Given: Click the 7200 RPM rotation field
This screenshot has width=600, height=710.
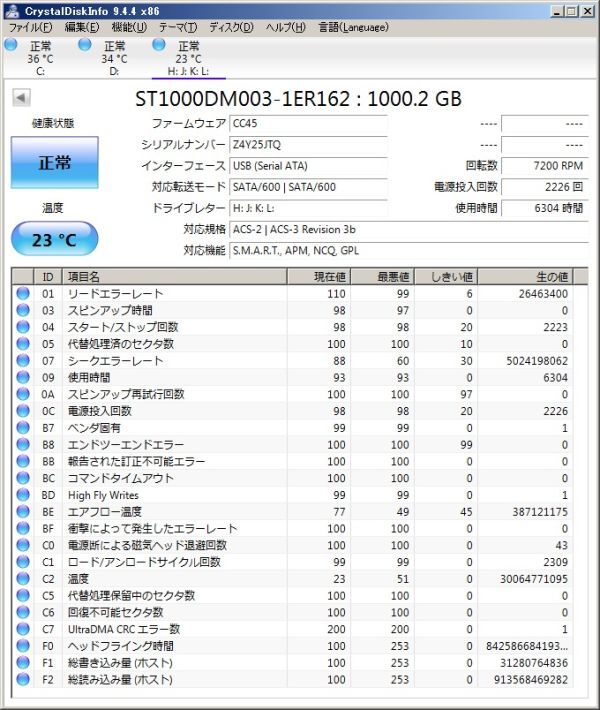Looking at the screenshot, I should tap(545, 166).
